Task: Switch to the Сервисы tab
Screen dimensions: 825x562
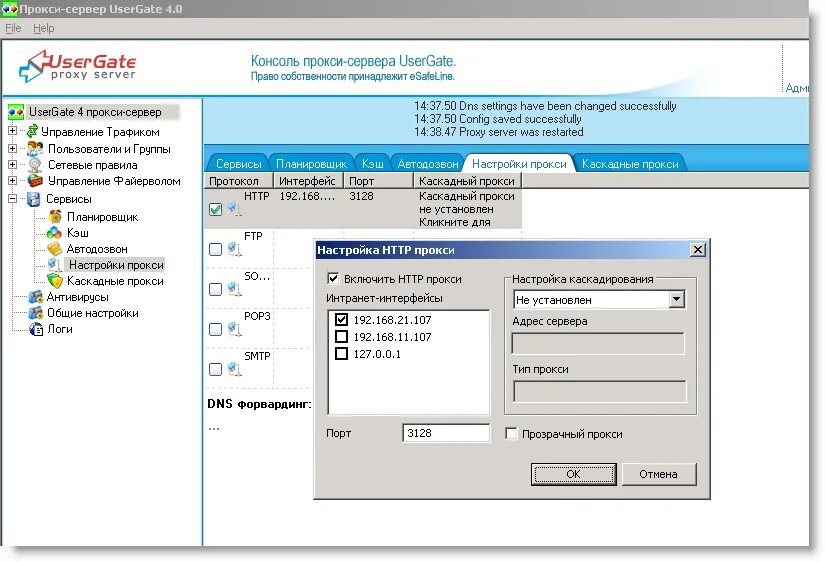Action: tap(238, 164)
